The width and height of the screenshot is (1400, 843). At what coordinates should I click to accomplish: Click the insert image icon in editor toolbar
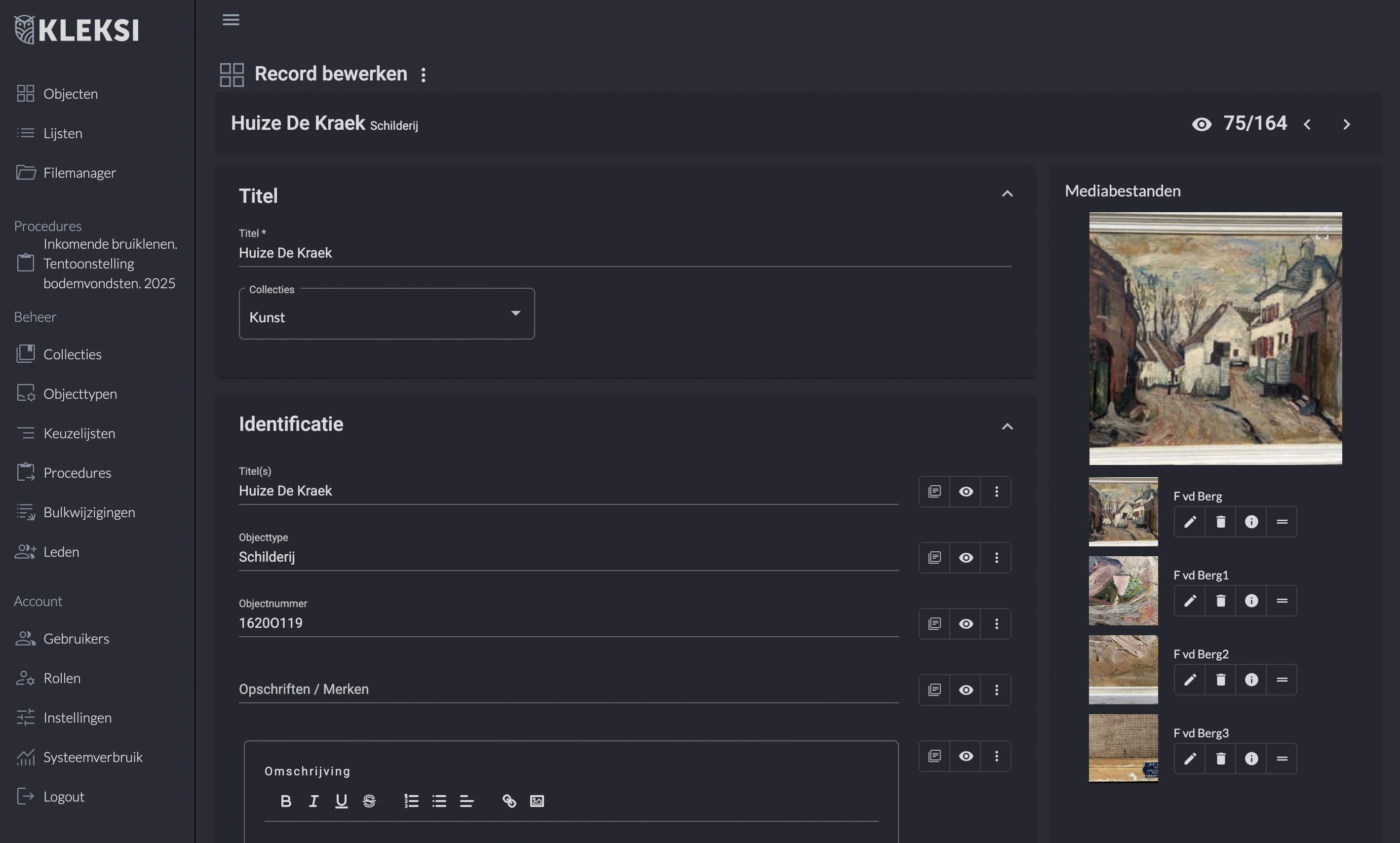point(537,801)
